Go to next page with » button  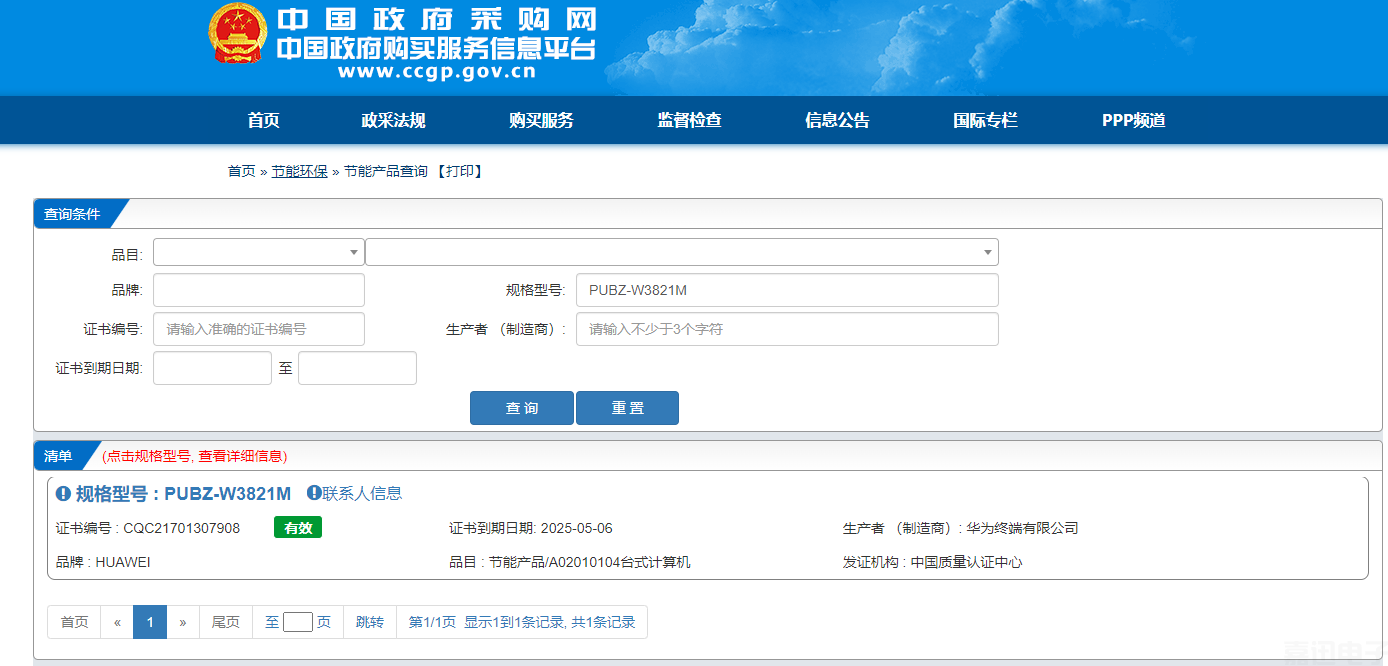(x=182, y=622)
